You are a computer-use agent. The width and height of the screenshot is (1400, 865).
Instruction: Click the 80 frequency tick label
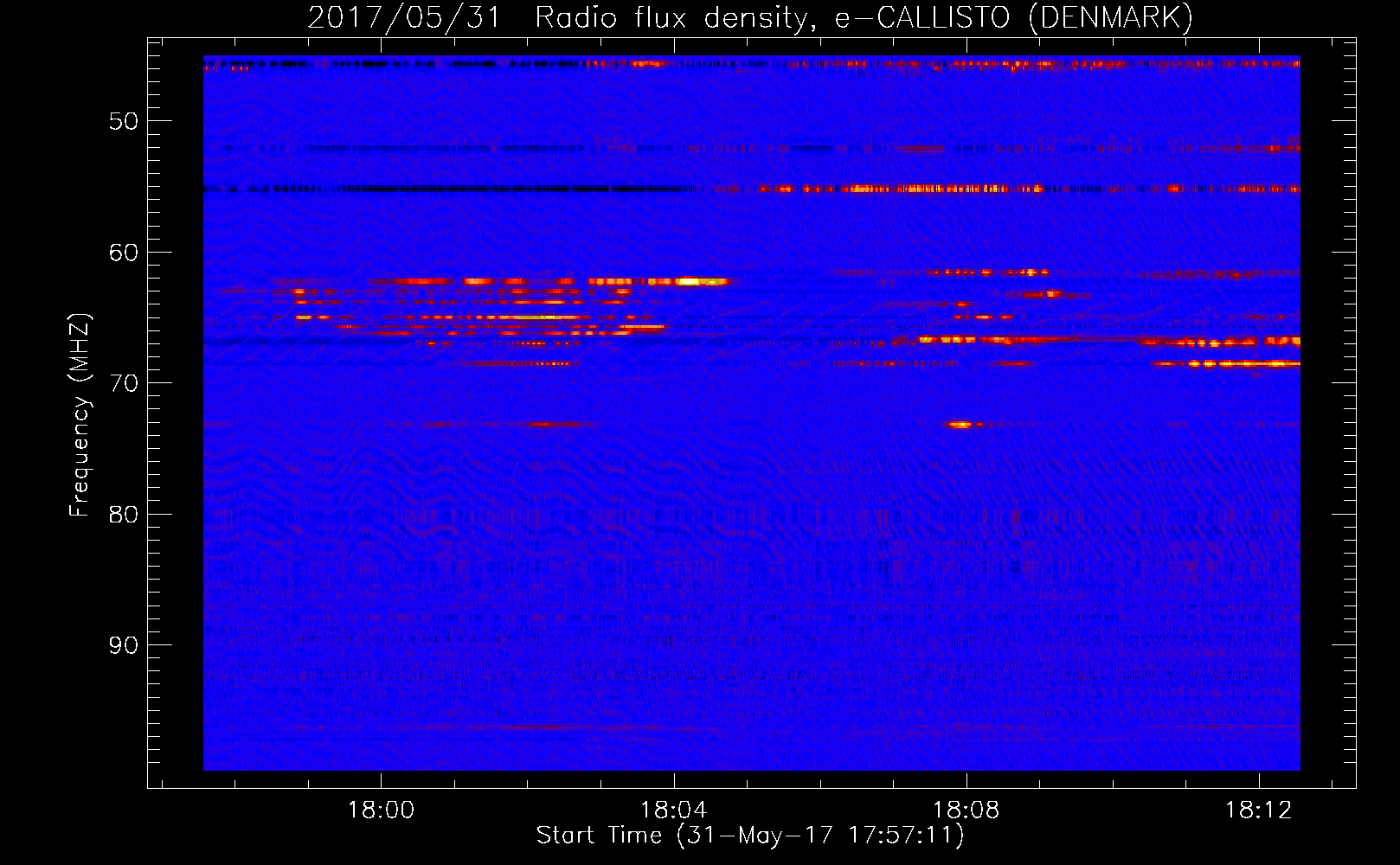pos(124,515)
